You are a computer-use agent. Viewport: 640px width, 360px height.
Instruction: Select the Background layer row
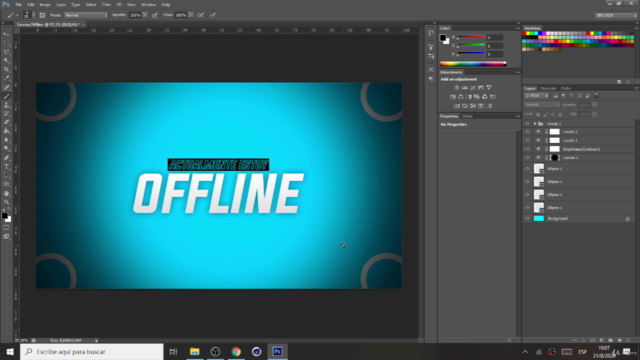tap(579, 218)
